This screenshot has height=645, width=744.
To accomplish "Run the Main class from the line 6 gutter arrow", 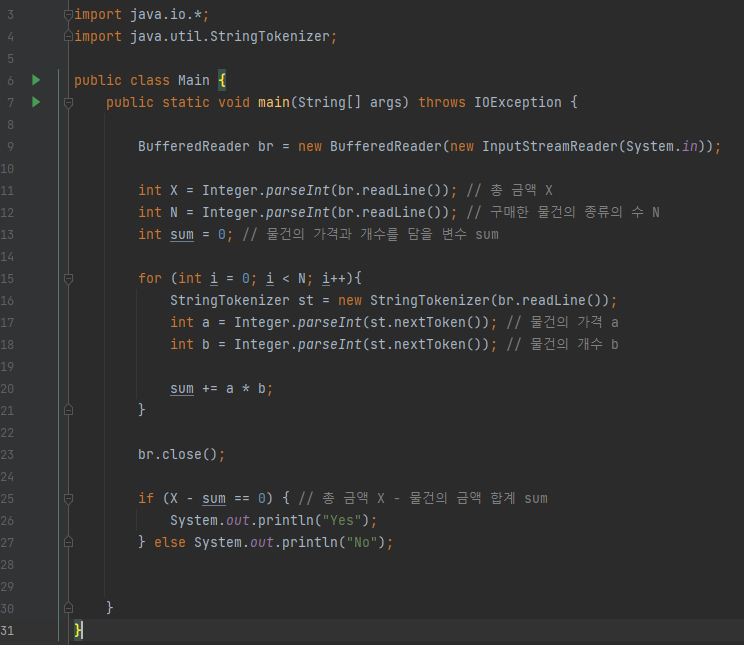I will pyautogui.click(x=36, y=80).
